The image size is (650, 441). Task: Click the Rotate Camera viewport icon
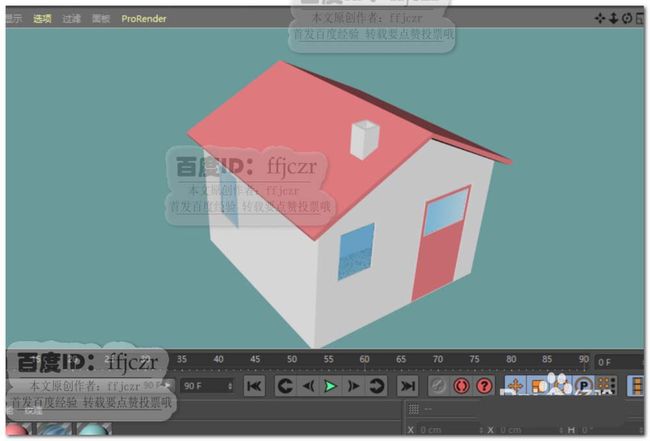(627, 18)
